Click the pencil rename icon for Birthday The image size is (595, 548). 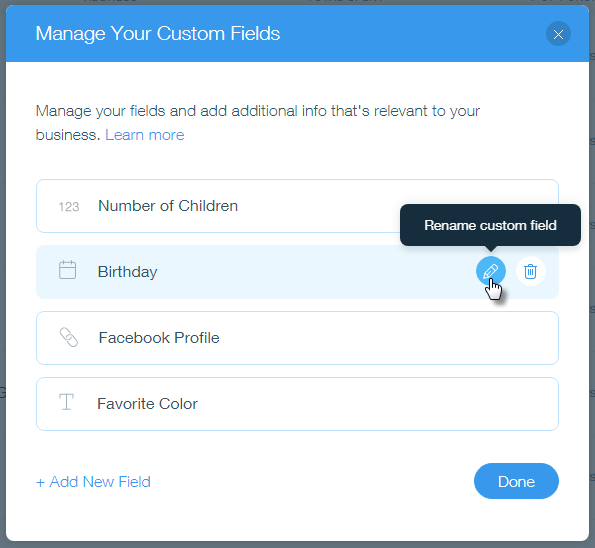[491, 271]
